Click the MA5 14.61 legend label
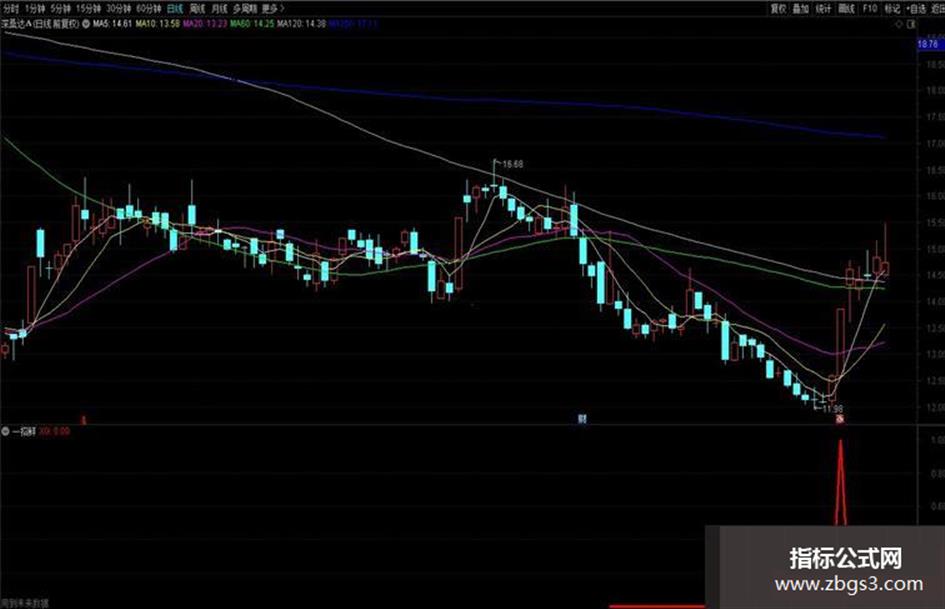 [112, 24]
